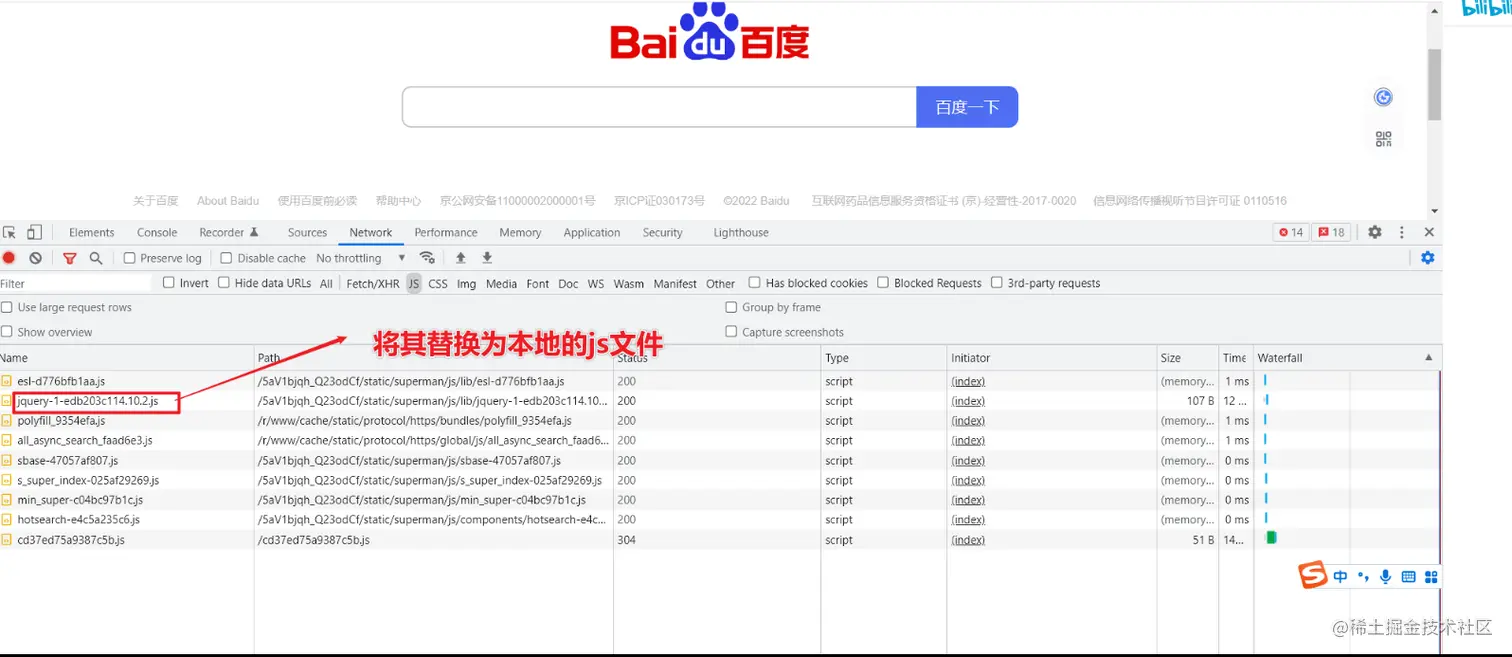Open the About Baidu footer link

pyautogui.click(x=228, y=201)
